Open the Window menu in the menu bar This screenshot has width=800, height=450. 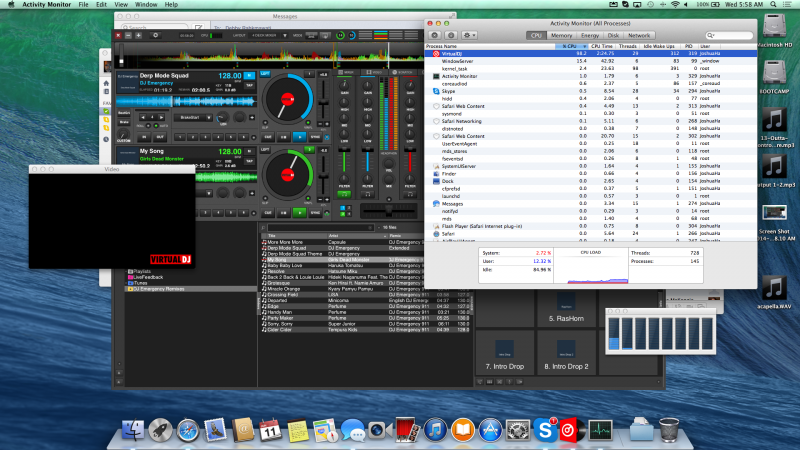[x=146, y=5]
